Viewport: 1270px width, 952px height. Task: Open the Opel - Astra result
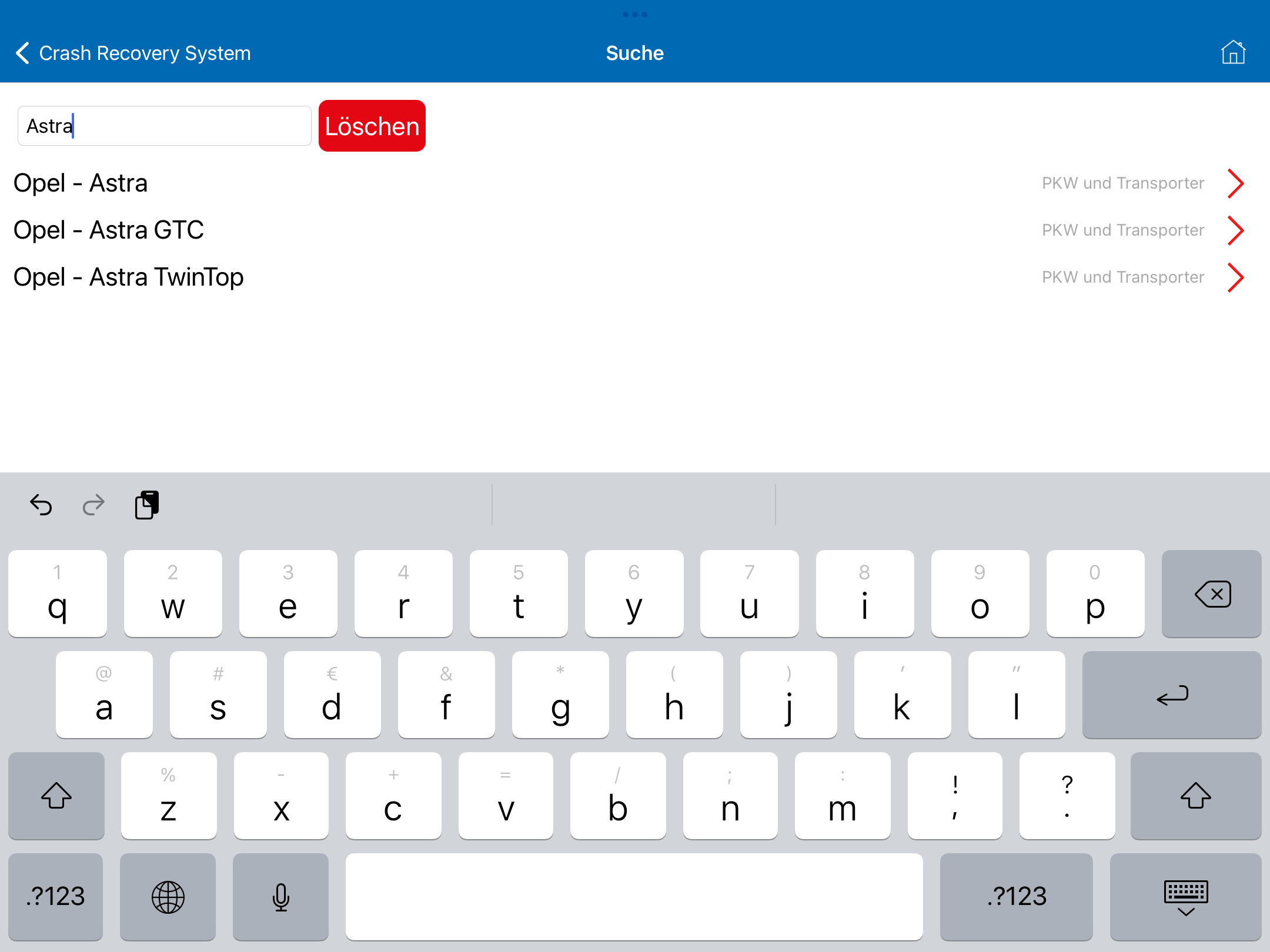[635, 183]
